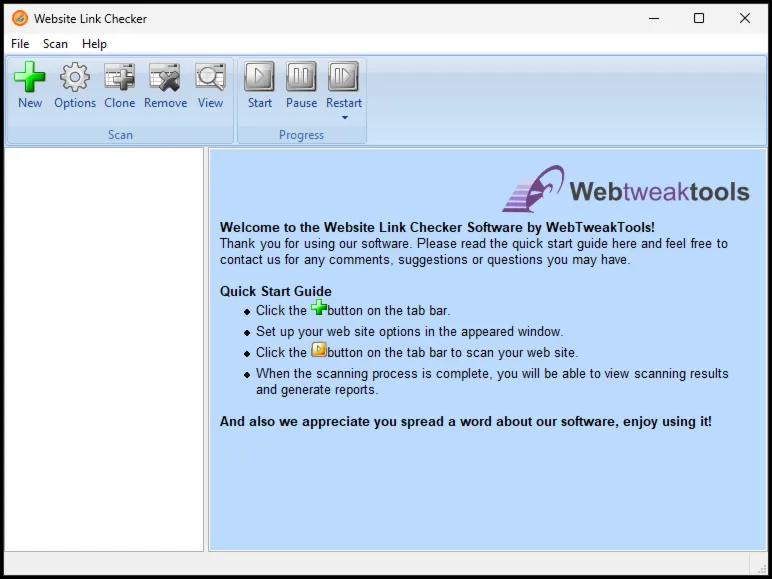Minimize the Website Link Checker window
The width and height of the screenshot is (772, 579).
pos(654,18)
